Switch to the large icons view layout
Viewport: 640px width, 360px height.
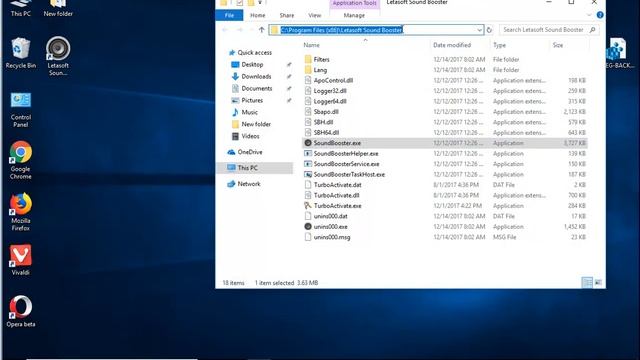(598, 282)
